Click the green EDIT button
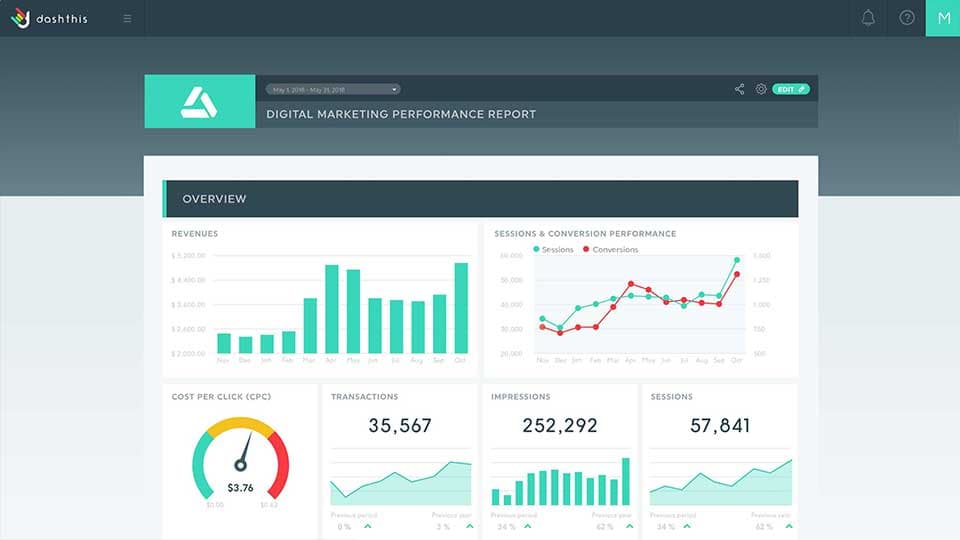 [791, 89]
